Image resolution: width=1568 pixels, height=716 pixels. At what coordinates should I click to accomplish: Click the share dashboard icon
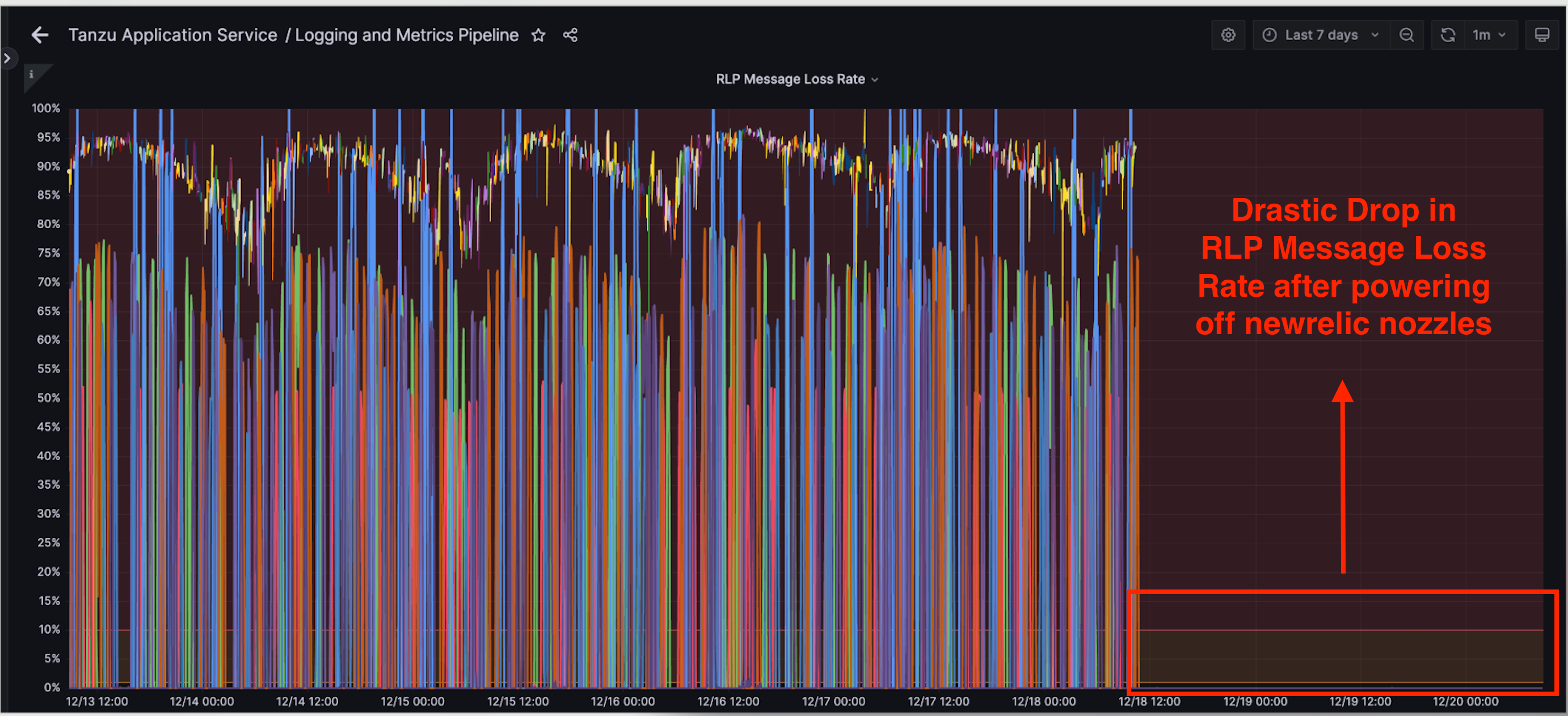point(570,35)
